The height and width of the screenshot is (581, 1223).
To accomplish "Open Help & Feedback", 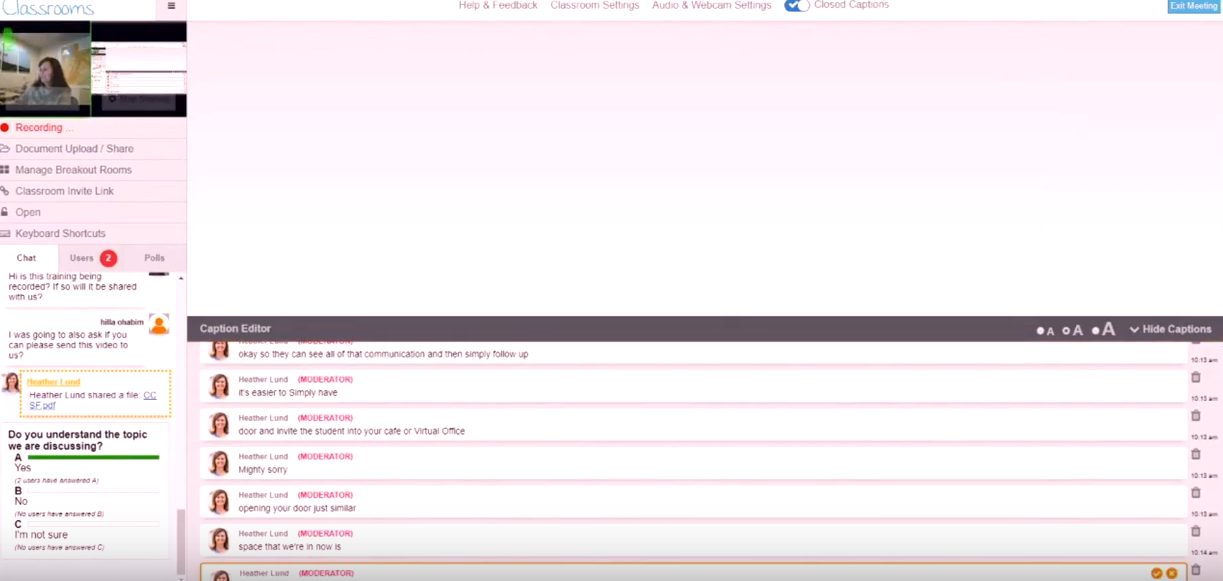I will click(x=498, y=5).
